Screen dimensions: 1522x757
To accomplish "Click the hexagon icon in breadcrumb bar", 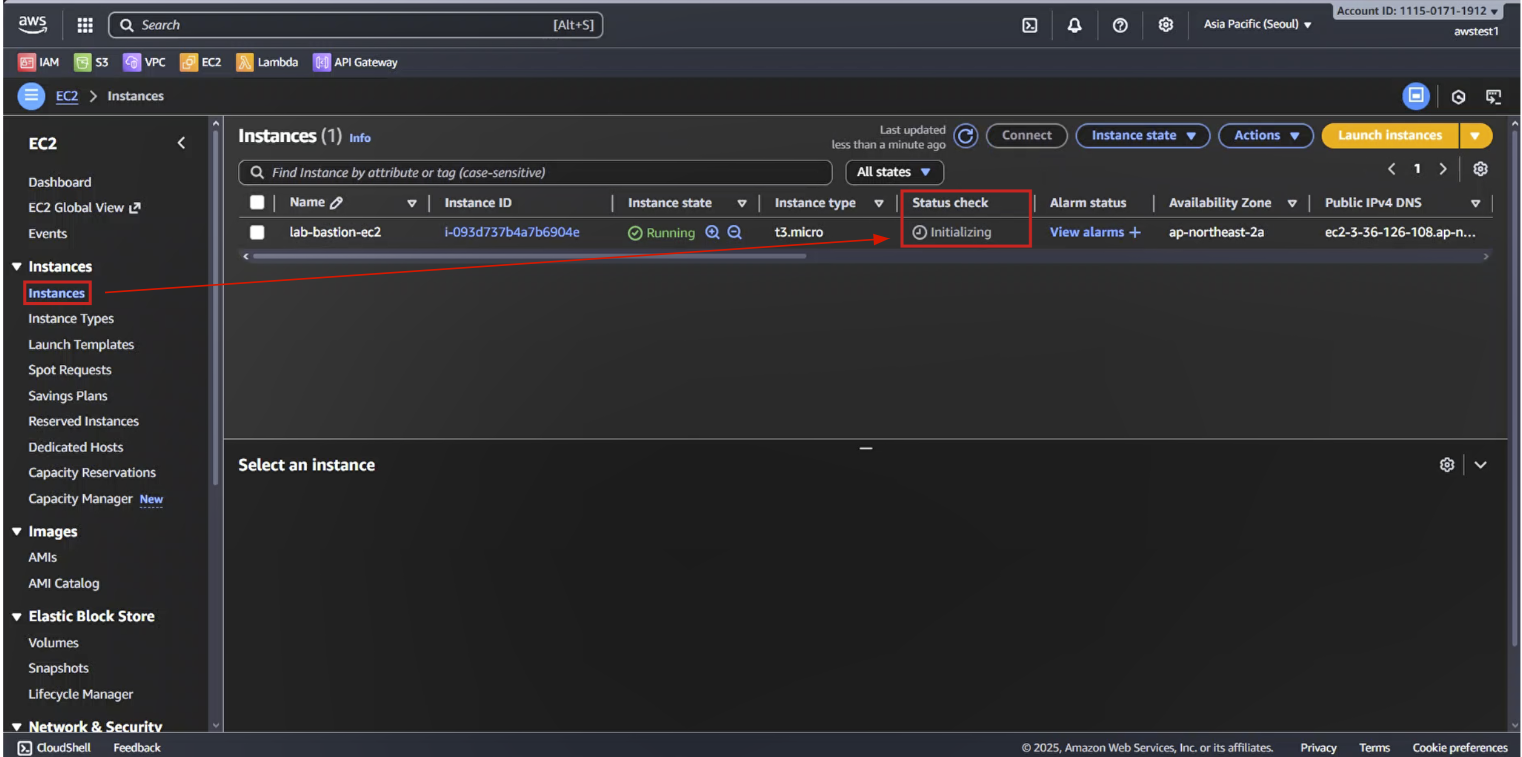I will point(1458,97).
